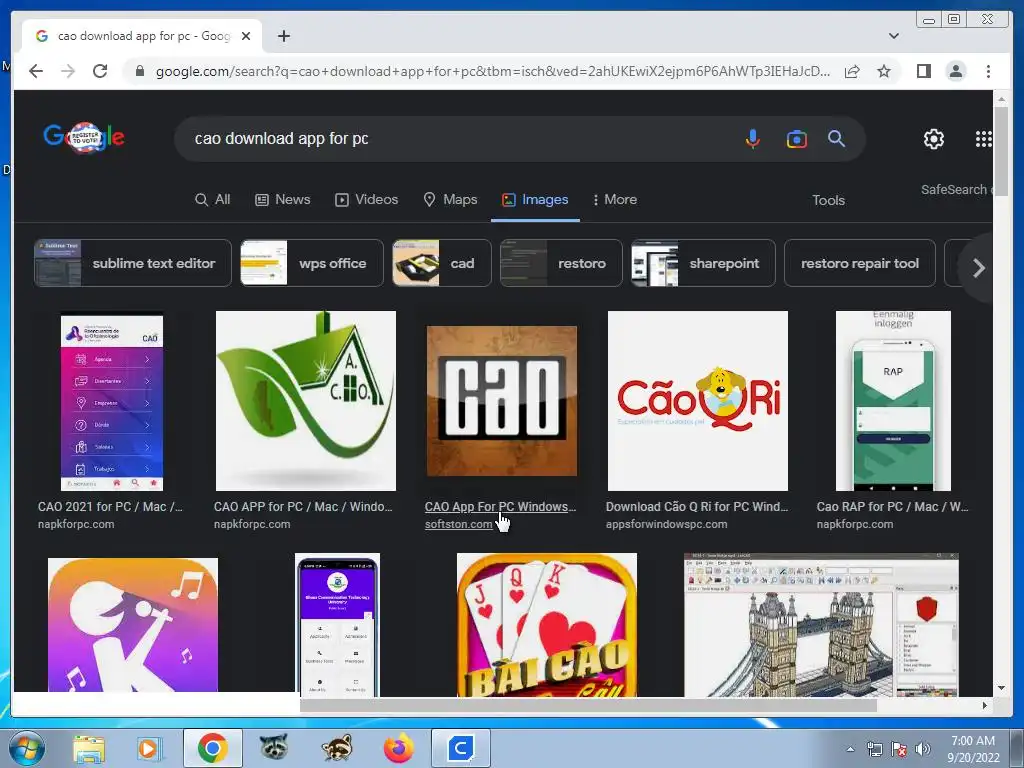This screenshot has height=768, width=1024.
Task: Open 'CAO App For PC Windows' link
Action: tap(500, 507)
